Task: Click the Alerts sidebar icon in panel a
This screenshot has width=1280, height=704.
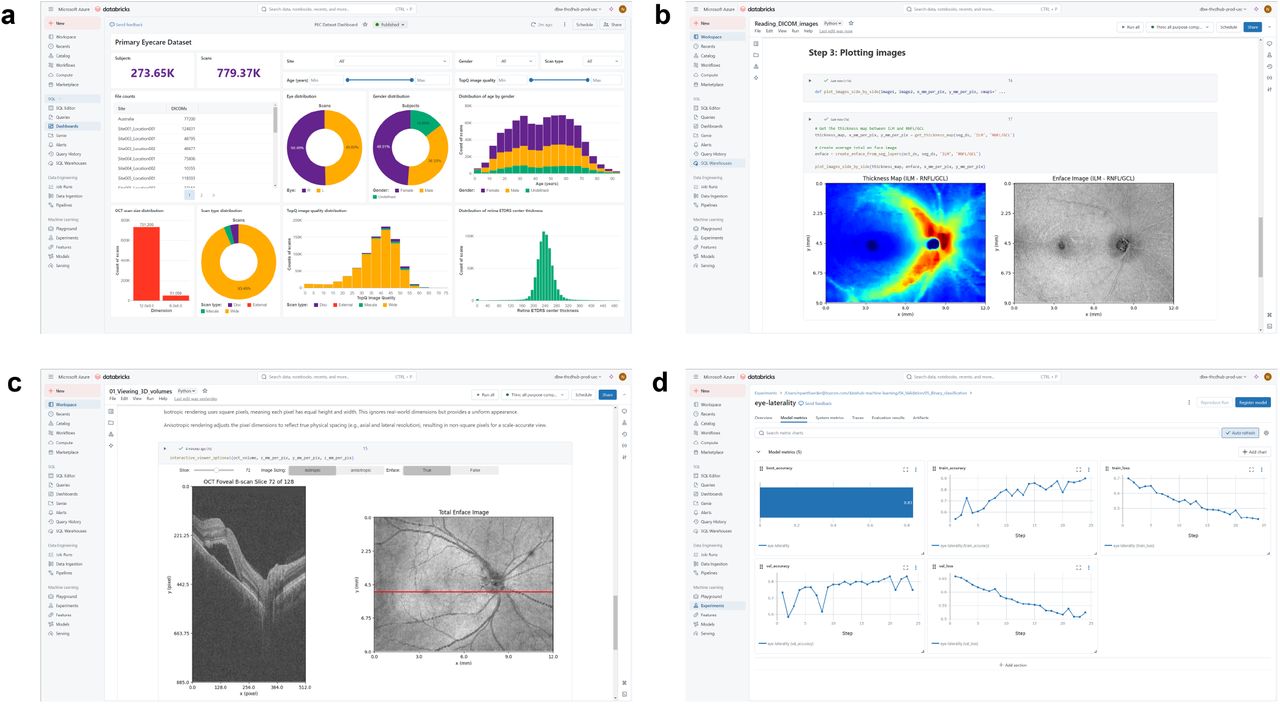Action: click(51, 144)
